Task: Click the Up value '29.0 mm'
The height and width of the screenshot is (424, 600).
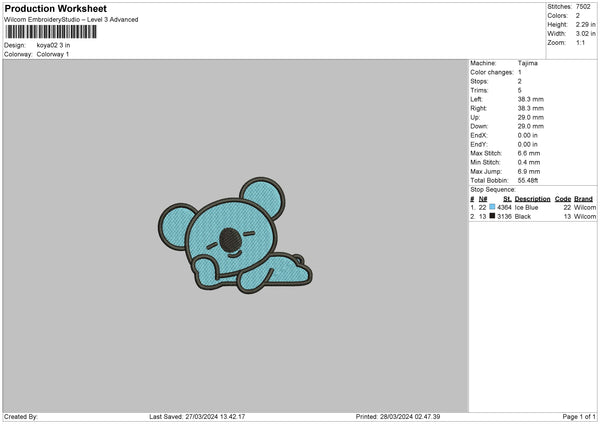Action: (x=531, y=117)
